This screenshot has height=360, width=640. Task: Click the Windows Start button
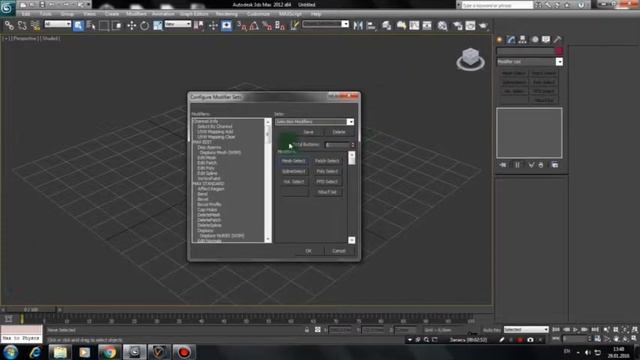(x=11, y=352)
